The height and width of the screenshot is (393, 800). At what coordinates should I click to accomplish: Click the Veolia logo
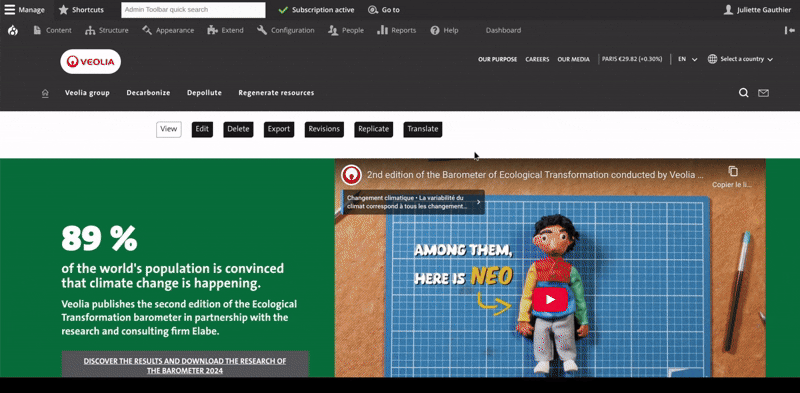[x=91, y=62]
